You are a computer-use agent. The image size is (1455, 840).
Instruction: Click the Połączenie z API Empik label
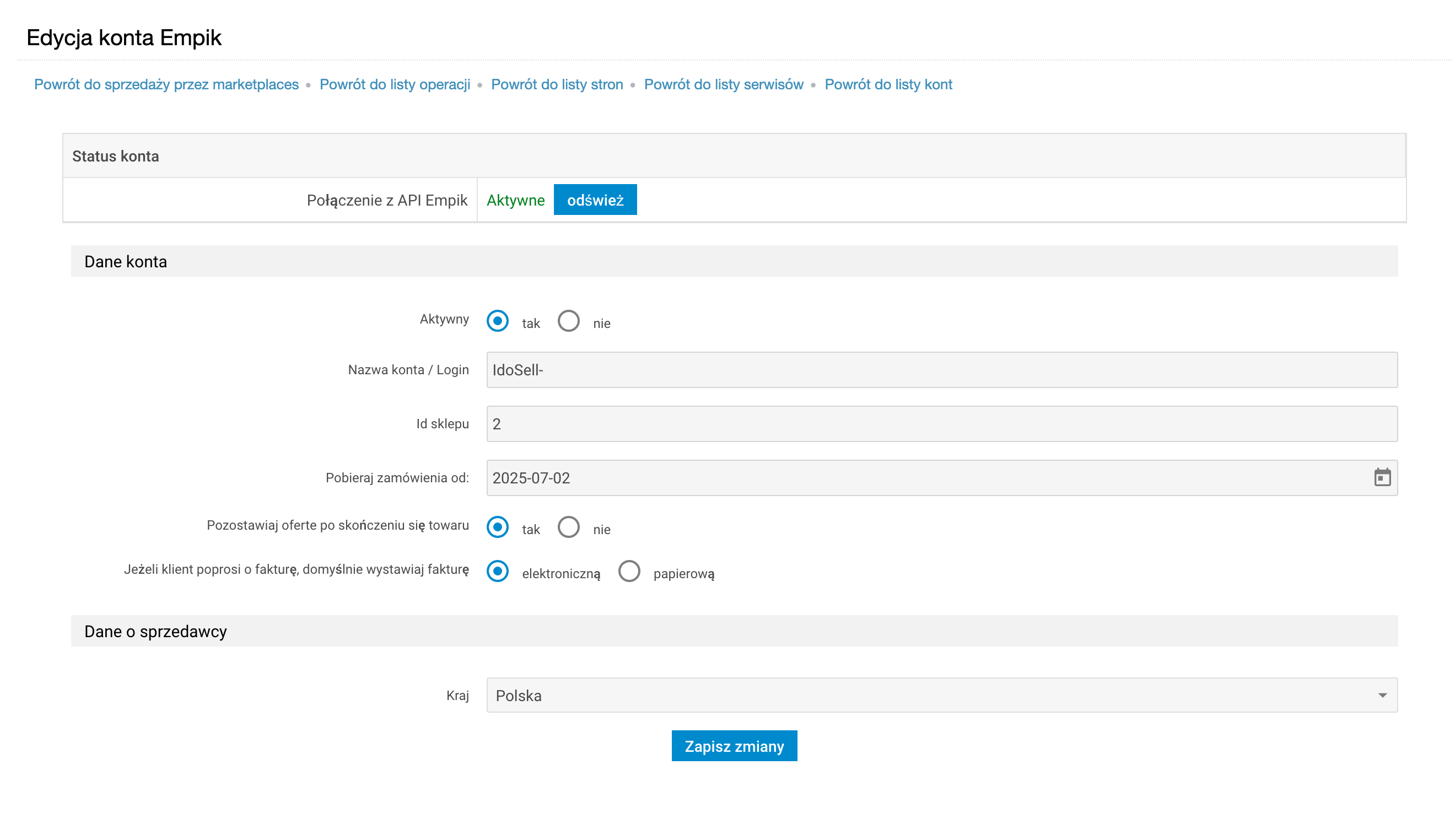pos(386,200)
